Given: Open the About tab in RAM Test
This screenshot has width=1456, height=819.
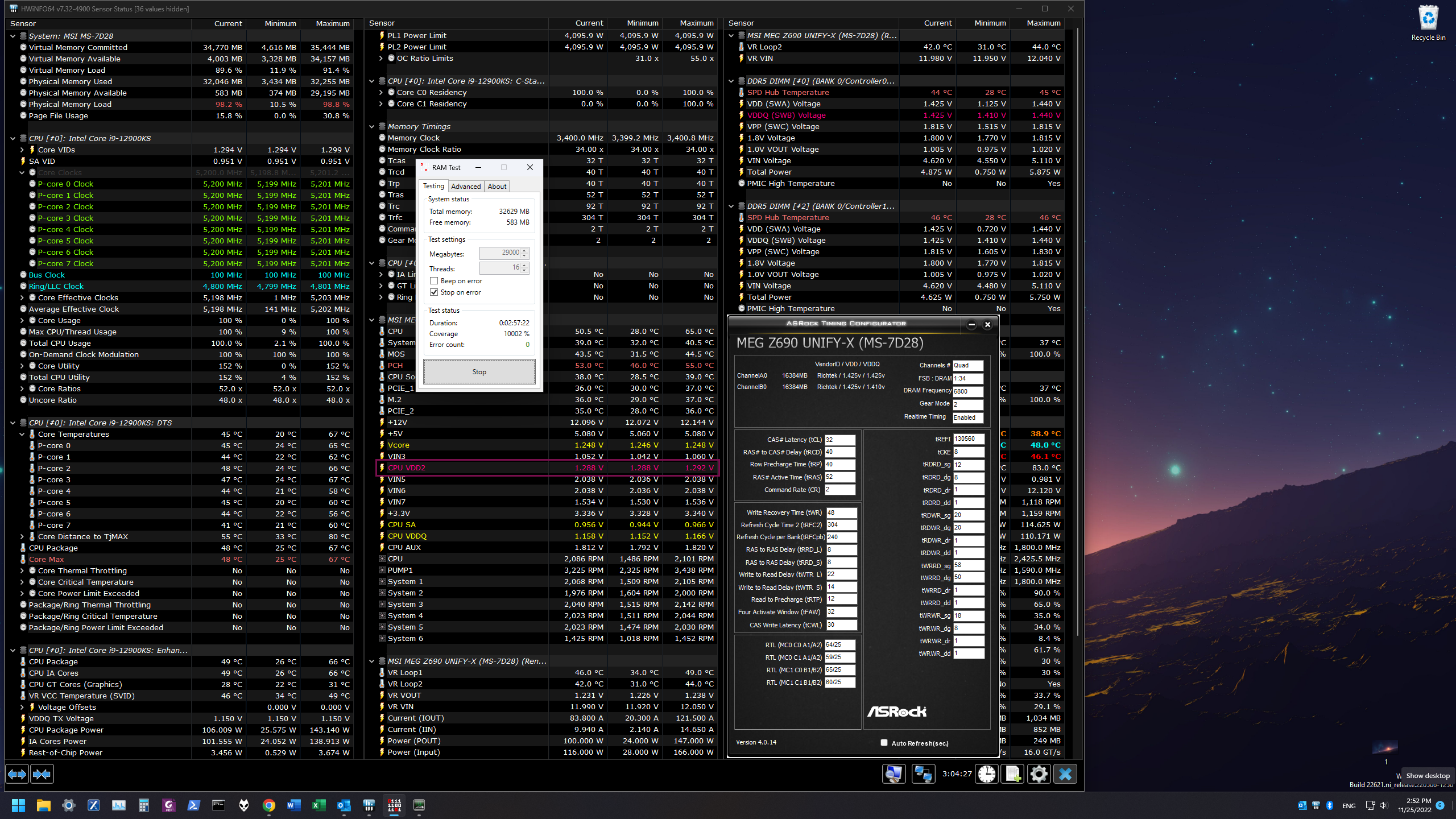Looking at the screenshot, I should point(497,187).
